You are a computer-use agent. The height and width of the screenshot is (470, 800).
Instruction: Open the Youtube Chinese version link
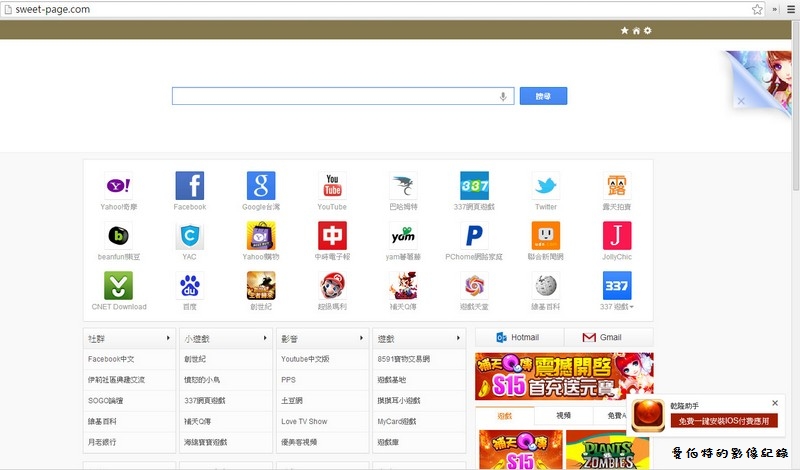coord(305,359)
